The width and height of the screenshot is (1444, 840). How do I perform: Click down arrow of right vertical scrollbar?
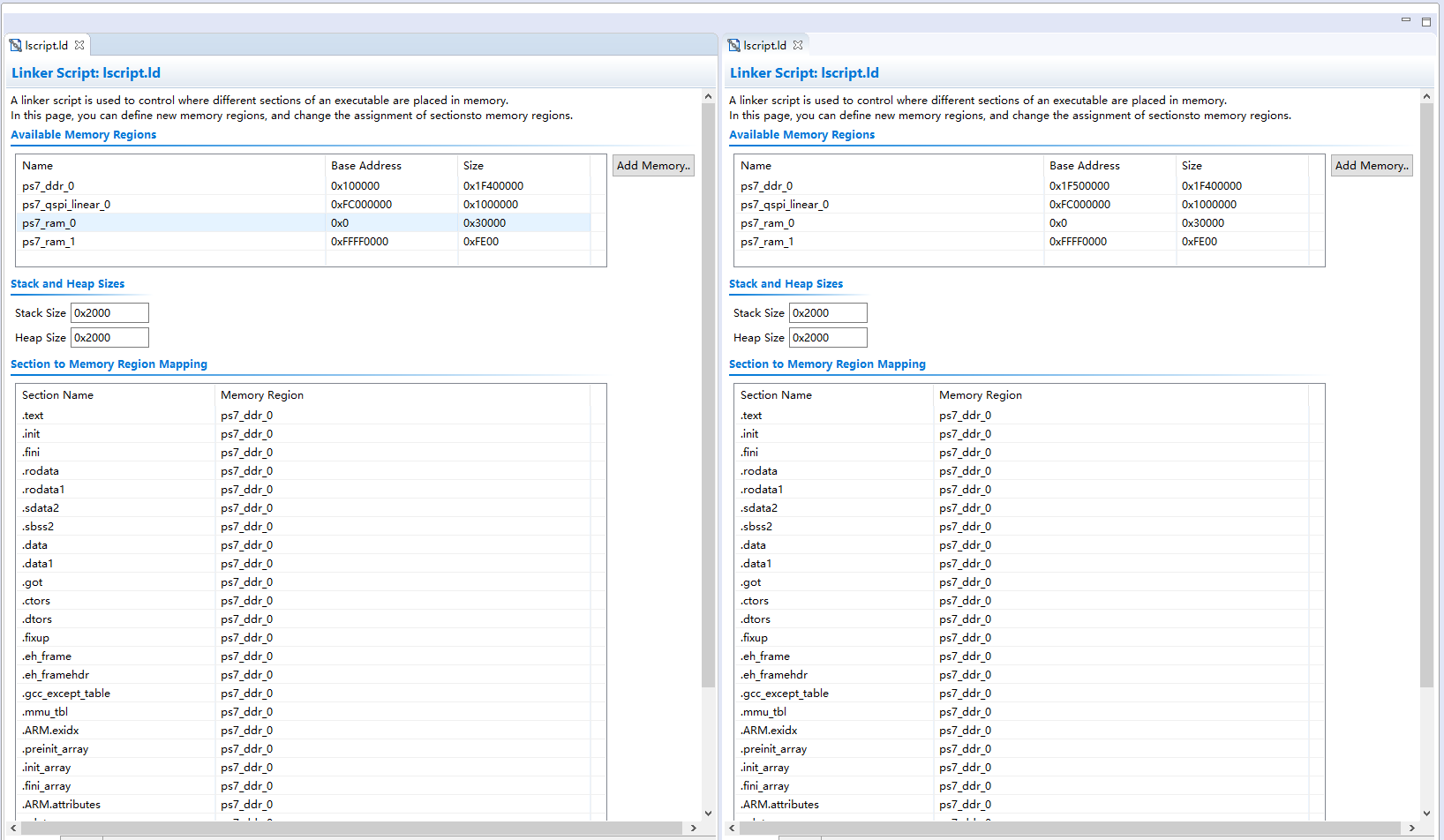1426,814
